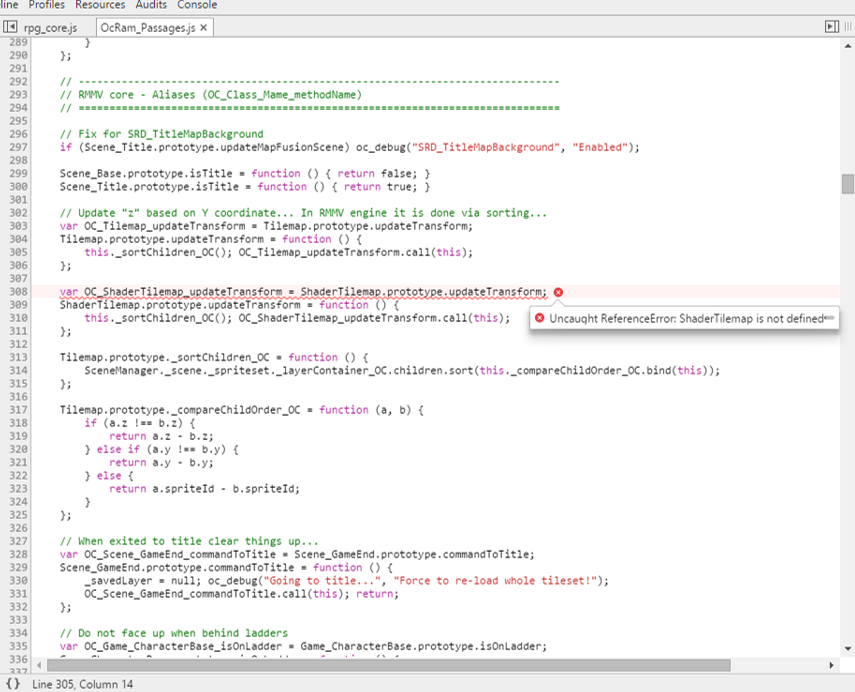Click the 'Fix for SRD_TitleMapBackground' comment
Screen dimensions: 855x692
pyautogui.click(x=162, y=134)
